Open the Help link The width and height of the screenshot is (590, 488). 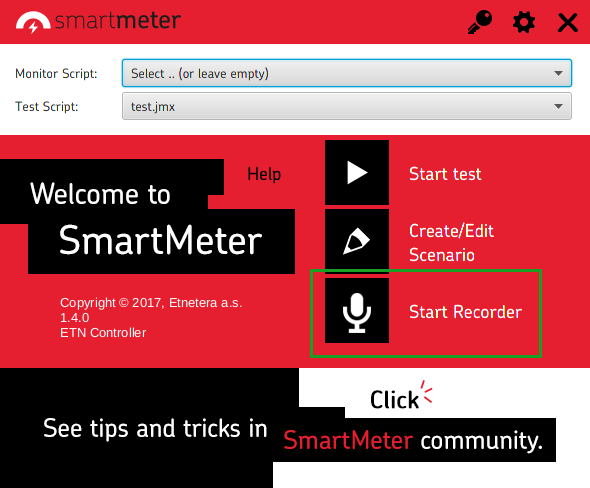264,174
